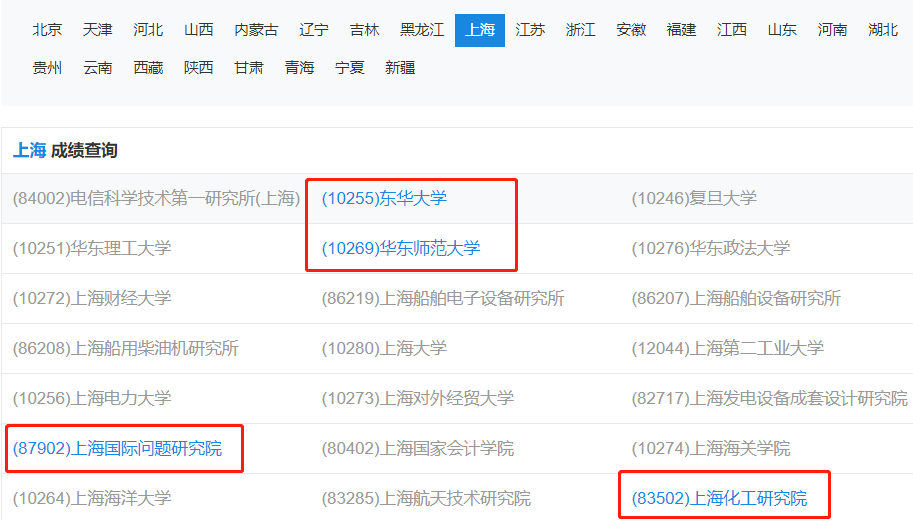Viewport: 913px width, 520px height.
Task: Click the 上海 成绩查询 section heading
Action: click(65, 151)
